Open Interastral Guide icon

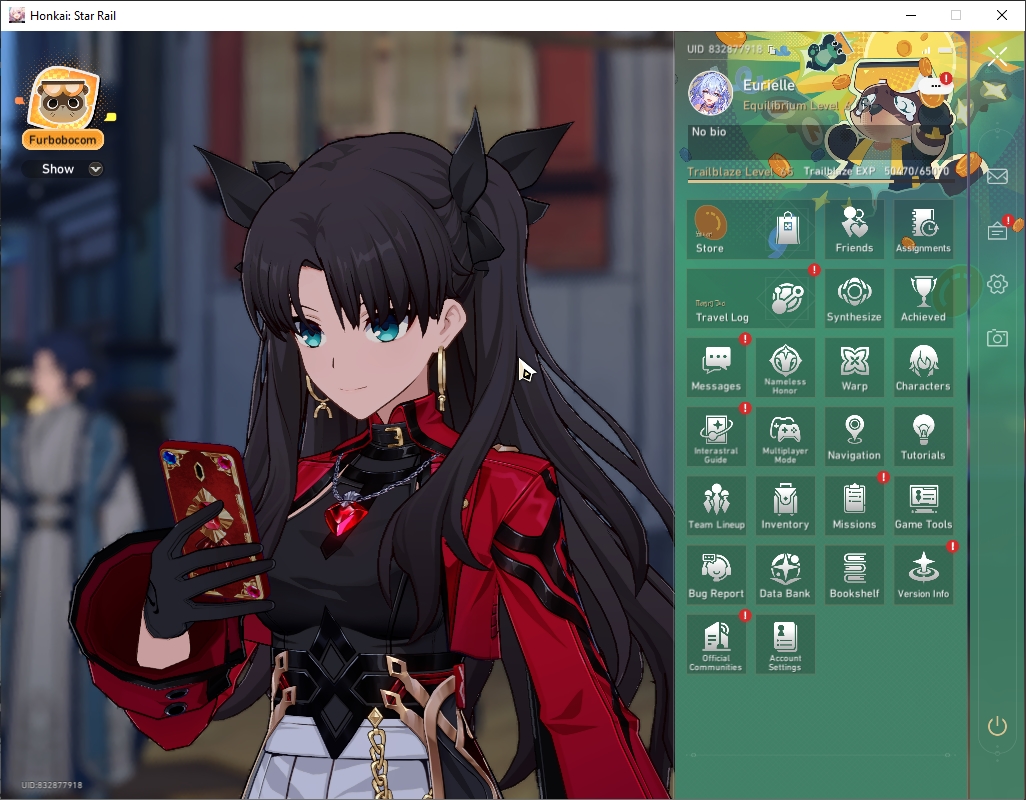coord(716,436)
